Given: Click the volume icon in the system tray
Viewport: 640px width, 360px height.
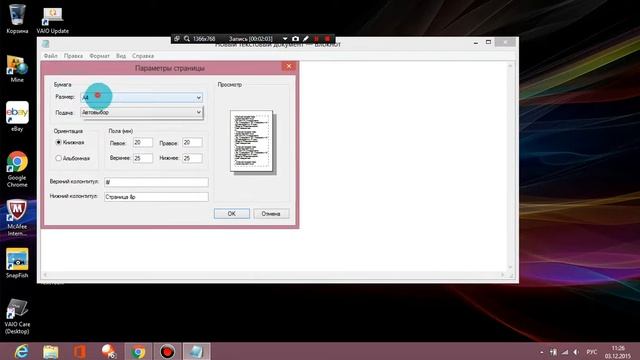Looking at the screenshot, I should coord(576,352).
